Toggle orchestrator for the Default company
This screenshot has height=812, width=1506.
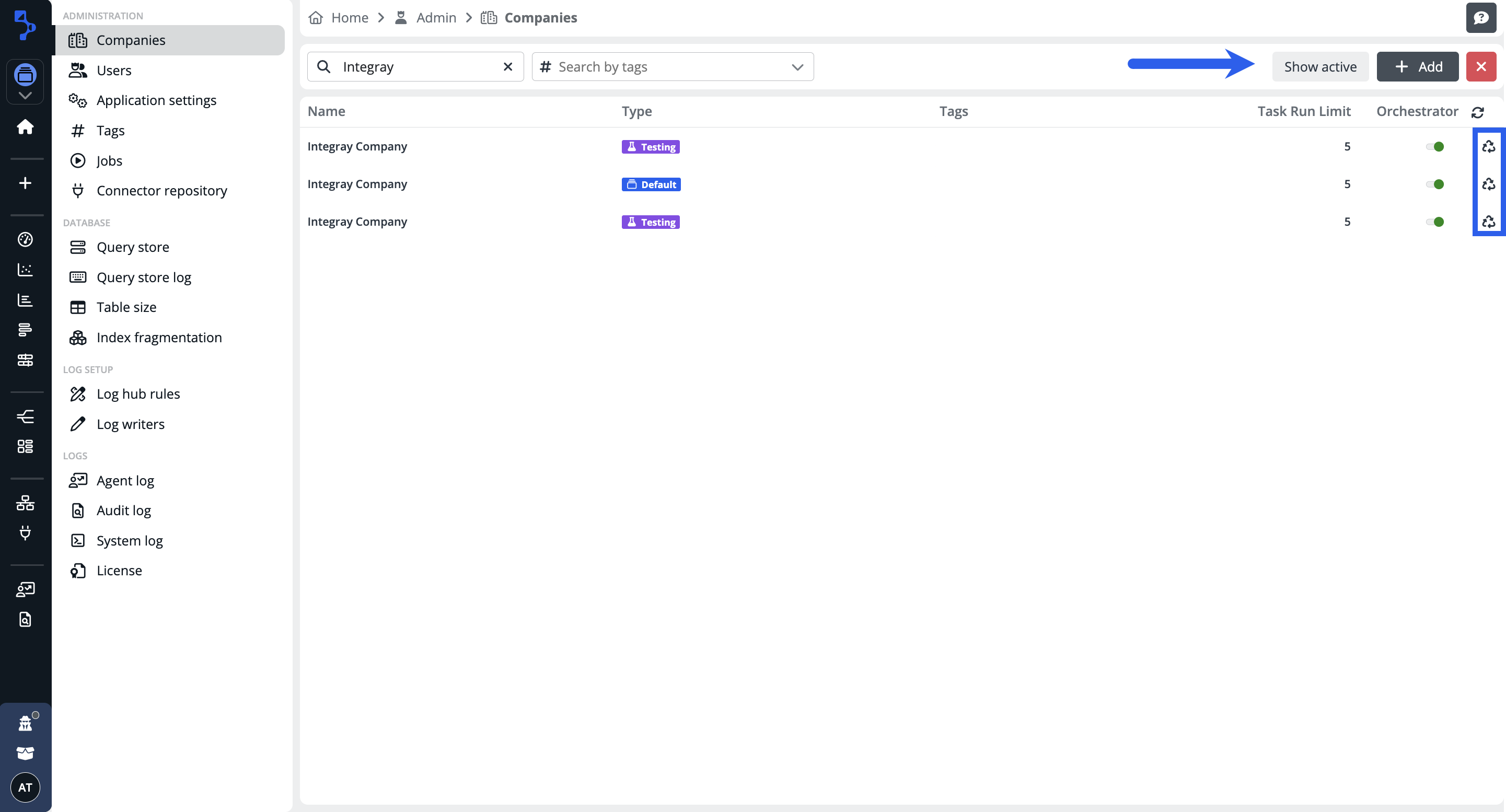pyautogui.click(x=1435, y=184)
